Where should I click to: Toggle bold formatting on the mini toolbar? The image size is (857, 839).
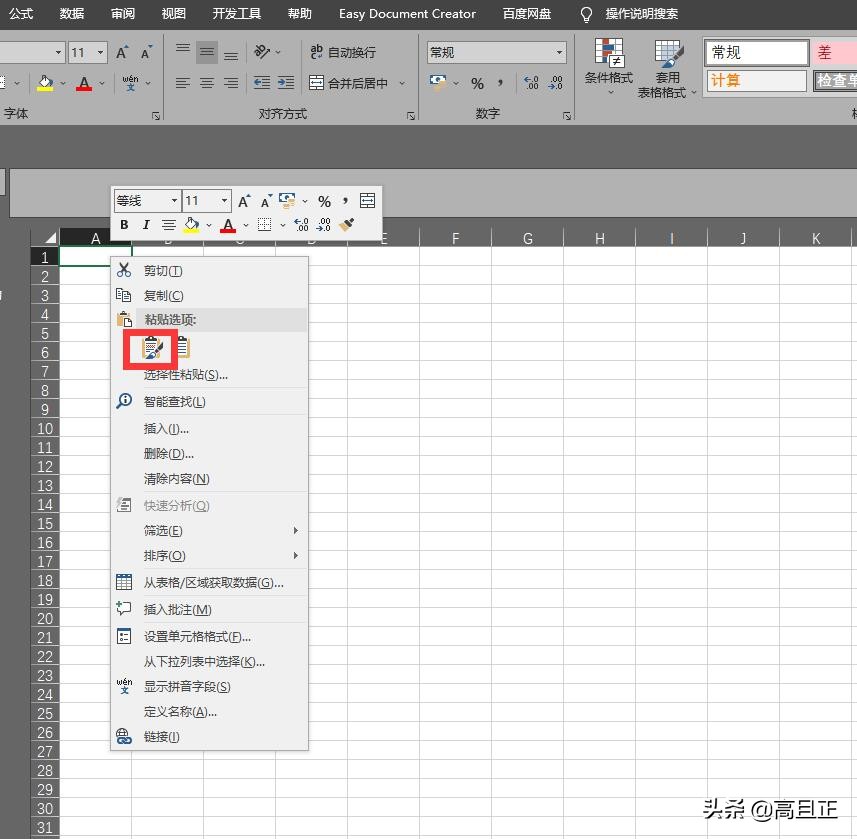tap(124, 224)
